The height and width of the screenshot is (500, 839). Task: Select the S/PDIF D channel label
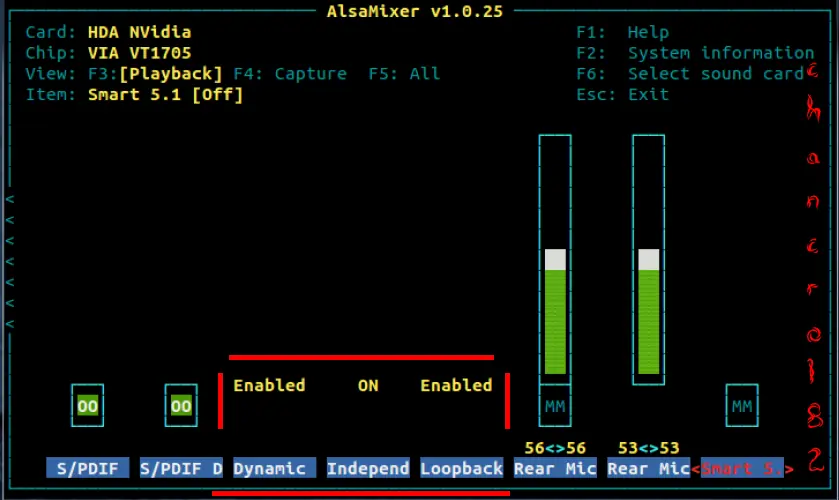[181, 468]
